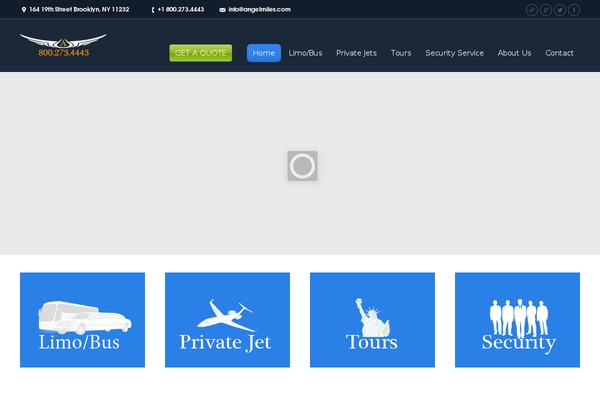Open the Contact menu item
The height and width of the screenshot is (400, 600).
559,53
